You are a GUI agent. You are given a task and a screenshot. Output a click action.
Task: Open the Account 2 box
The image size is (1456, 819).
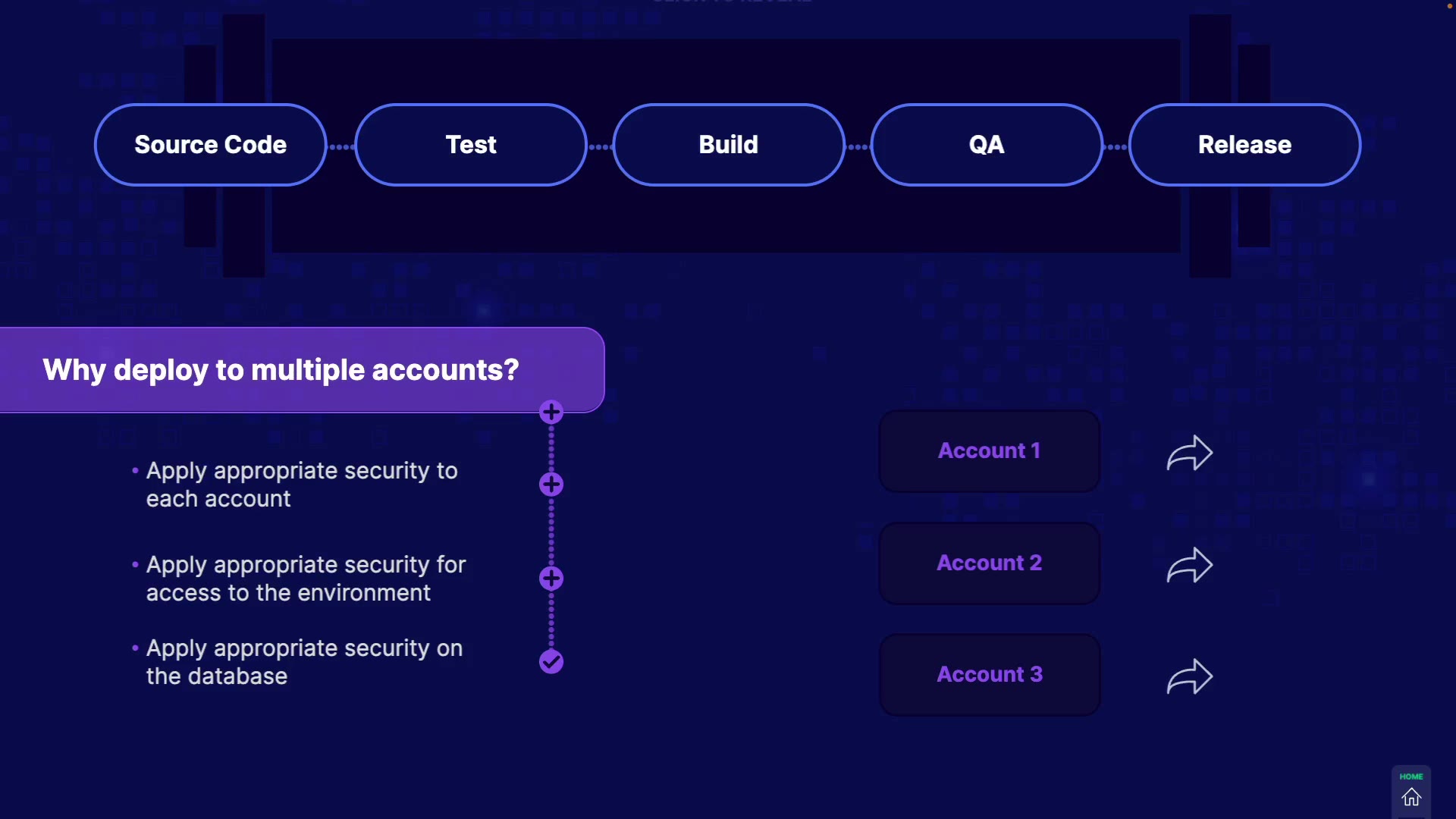coord(989,563)
